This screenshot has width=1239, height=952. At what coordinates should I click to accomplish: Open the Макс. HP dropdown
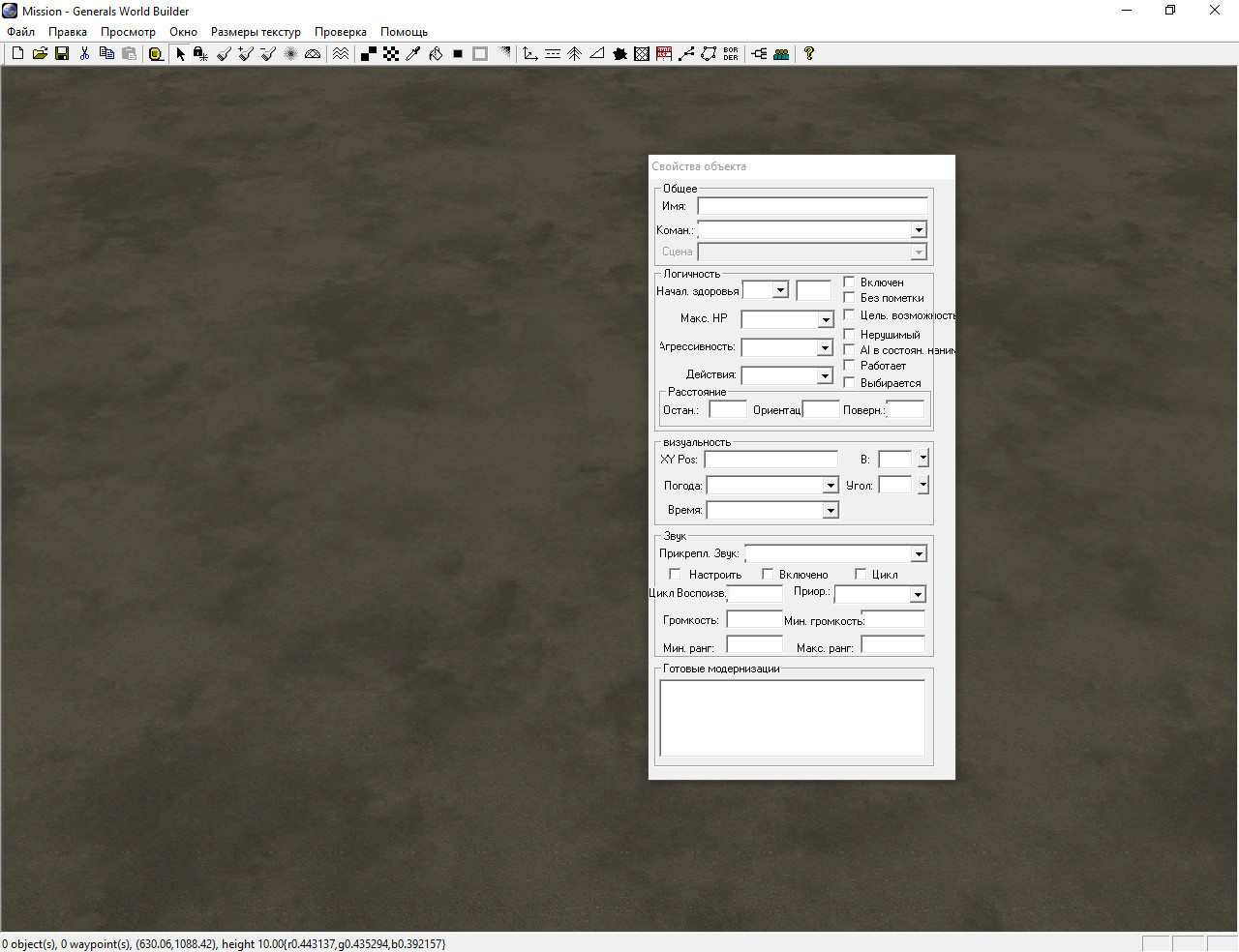pyautogui.click(x=826, y=319)
